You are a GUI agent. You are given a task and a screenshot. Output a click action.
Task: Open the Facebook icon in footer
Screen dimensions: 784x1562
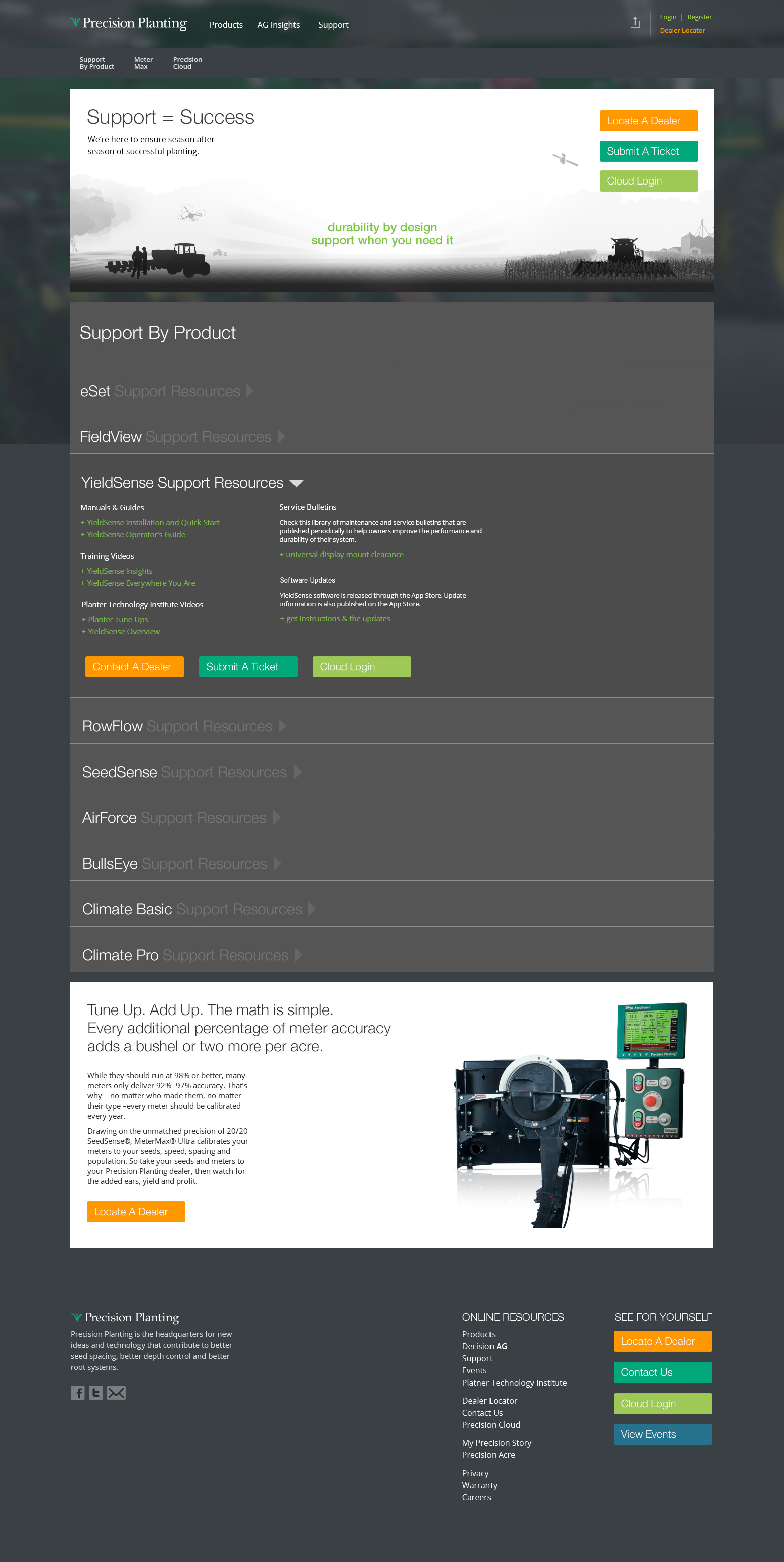77,1392
